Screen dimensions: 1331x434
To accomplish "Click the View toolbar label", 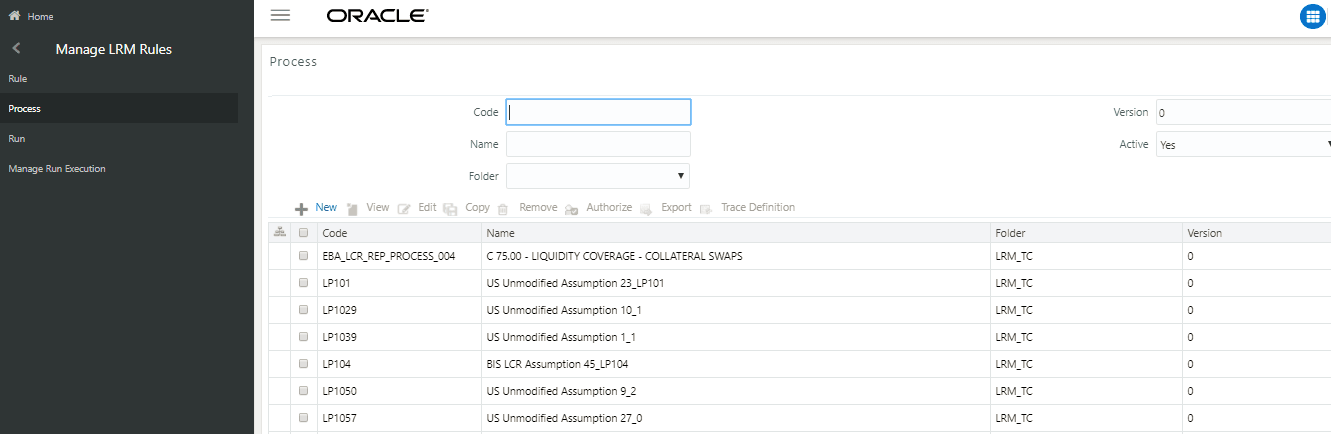I will click(377, 207).
